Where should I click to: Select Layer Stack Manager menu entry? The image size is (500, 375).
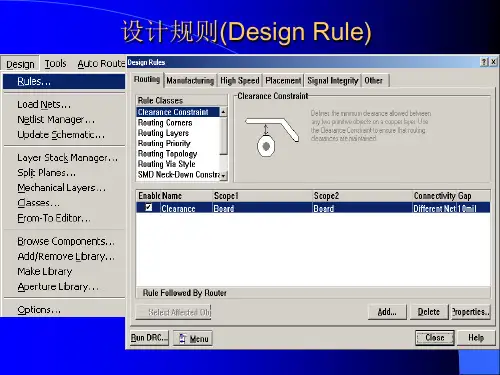tap(67, 158)
